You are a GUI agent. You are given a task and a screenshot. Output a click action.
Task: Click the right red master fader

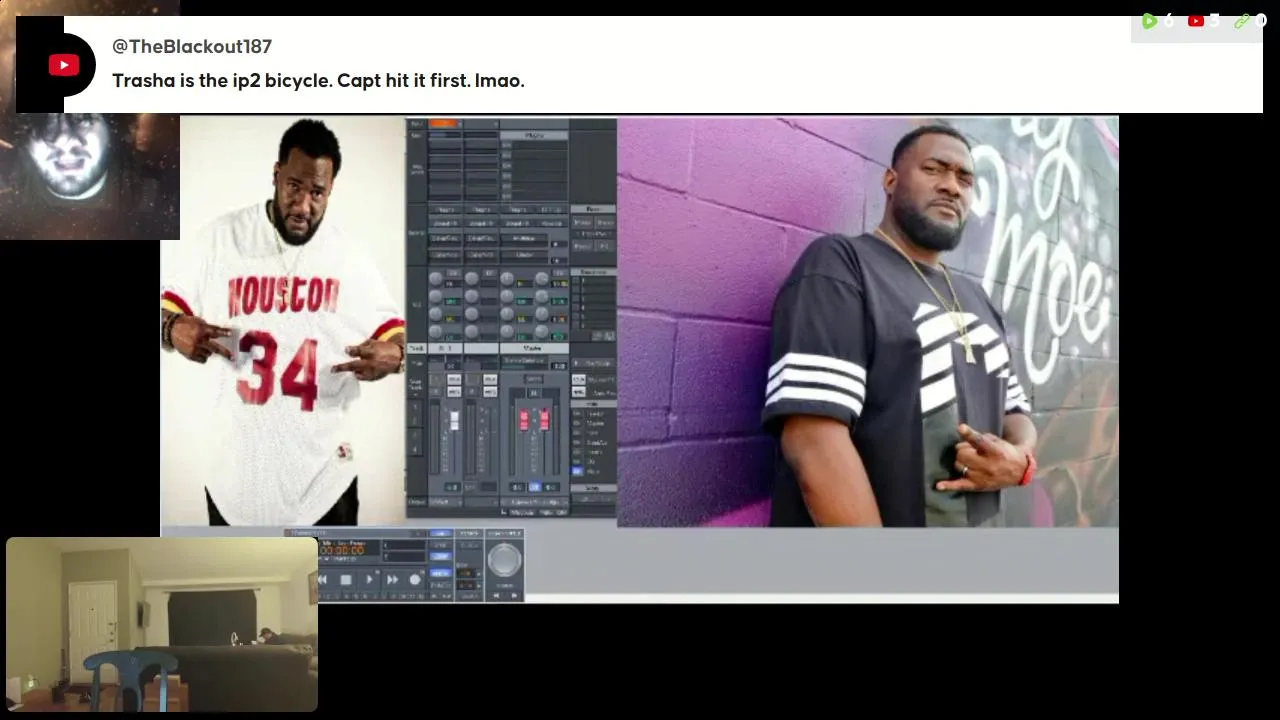[x=544, y=420]
